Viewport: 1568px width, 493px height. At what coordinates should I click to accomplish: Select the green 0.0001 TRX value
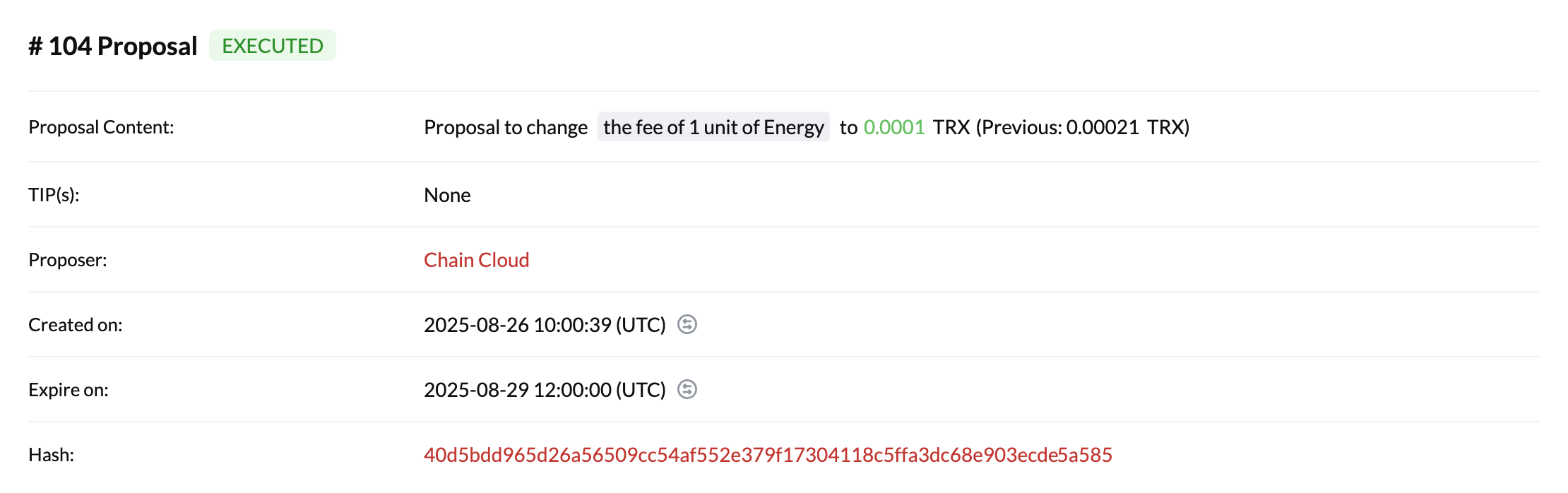tap(893, 127)
